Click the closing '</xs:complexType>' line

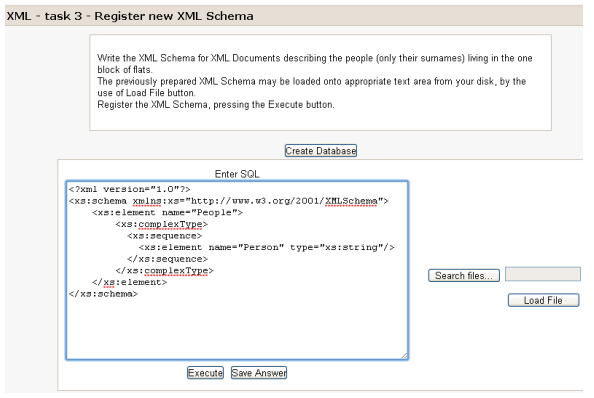click(164, 271)
